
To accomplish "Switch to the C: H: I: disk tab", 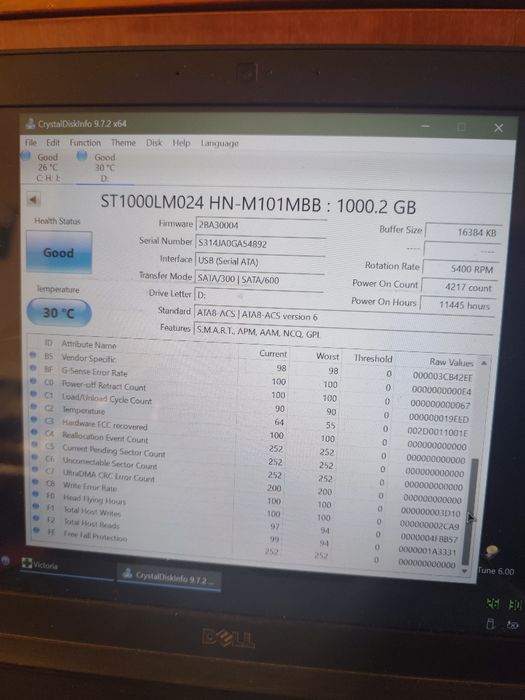I will tap(47, 167).
